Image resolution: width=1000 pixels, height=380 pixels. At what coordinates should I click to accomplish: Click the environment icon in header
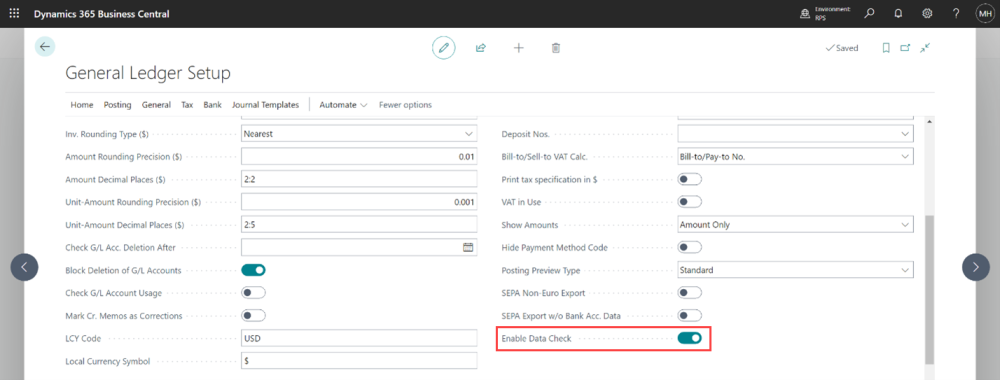pyautogui.click(x=805, y=13)
